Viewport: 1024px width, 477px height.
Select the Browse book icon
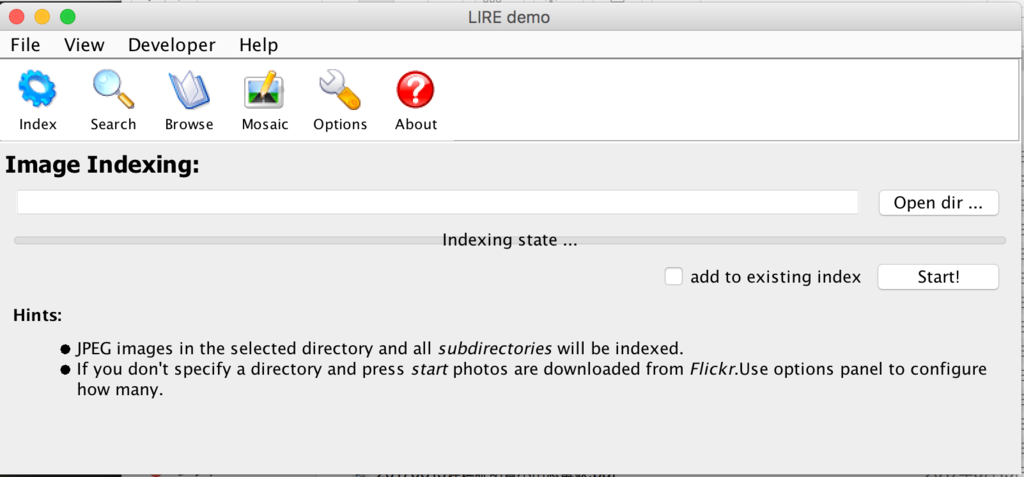tap(189, 92)
